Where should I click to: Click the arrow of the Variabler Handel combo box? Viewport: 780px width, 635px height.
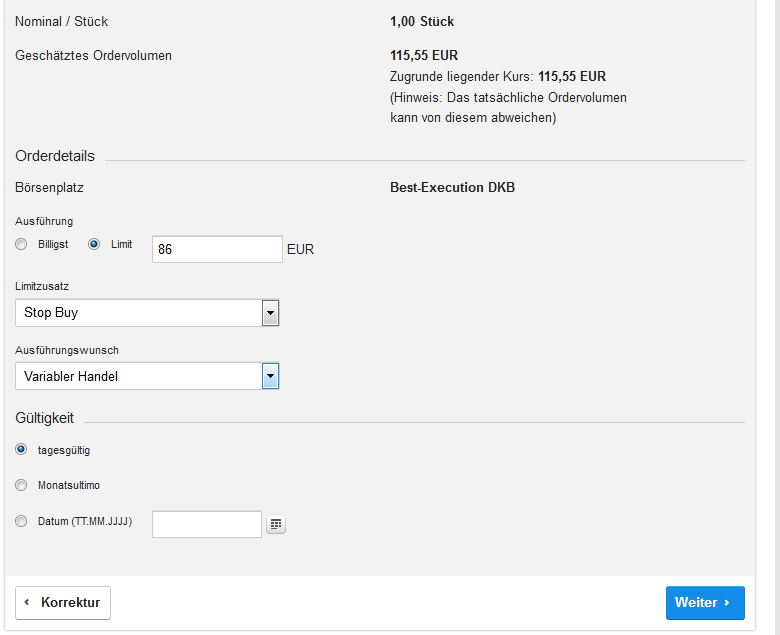[x=270, y=376]
